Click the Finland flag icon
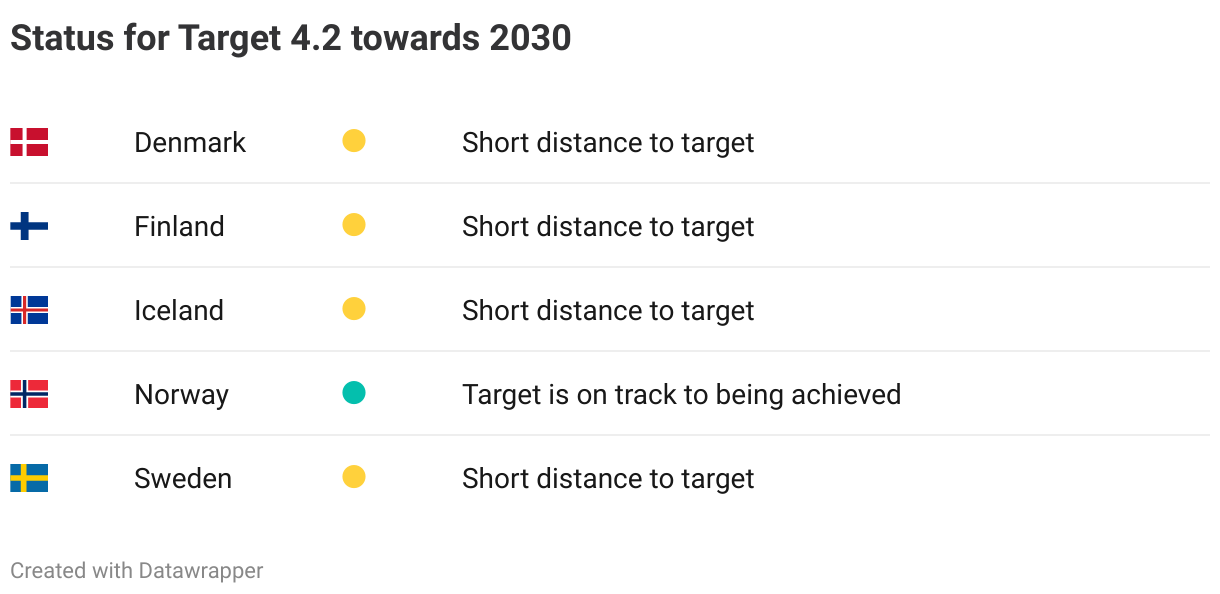 coord(29,226)
